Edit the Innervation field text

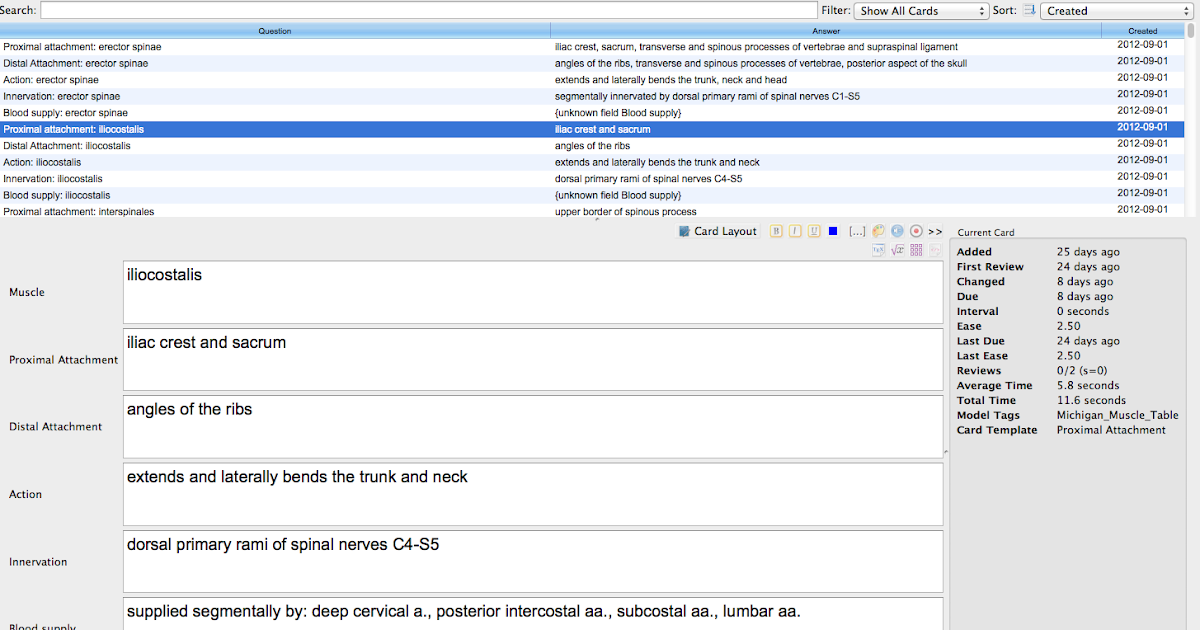(533, 561)
